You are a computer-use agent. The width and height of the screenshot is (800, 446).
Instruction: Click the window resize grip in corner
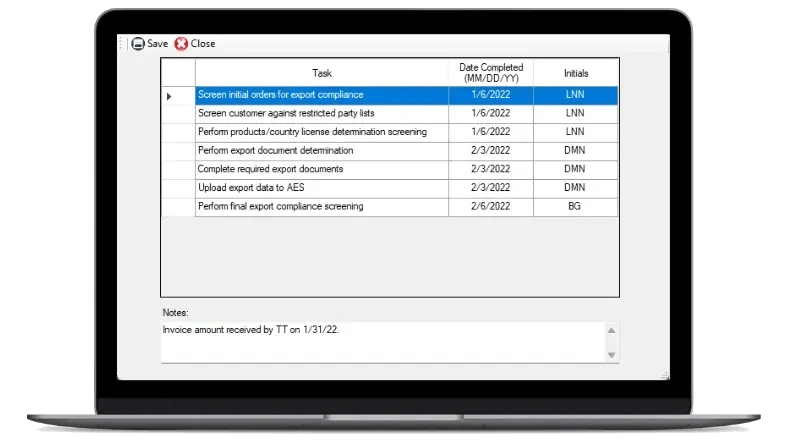click(x=665, y=376)
